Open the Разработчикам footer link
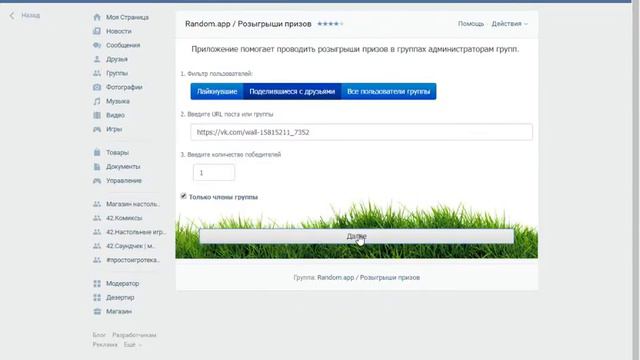Viewport: 640px width, 360px height. (134, 335)
